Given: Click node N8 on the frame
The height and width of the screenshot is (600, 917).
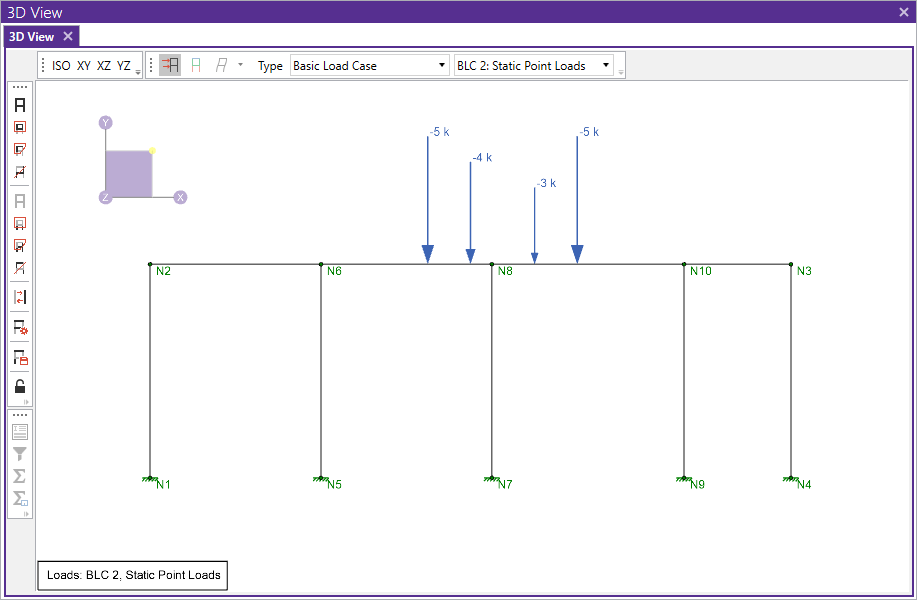Looking at the screenshot, I should pyautogui.click(x=492, y=265).
